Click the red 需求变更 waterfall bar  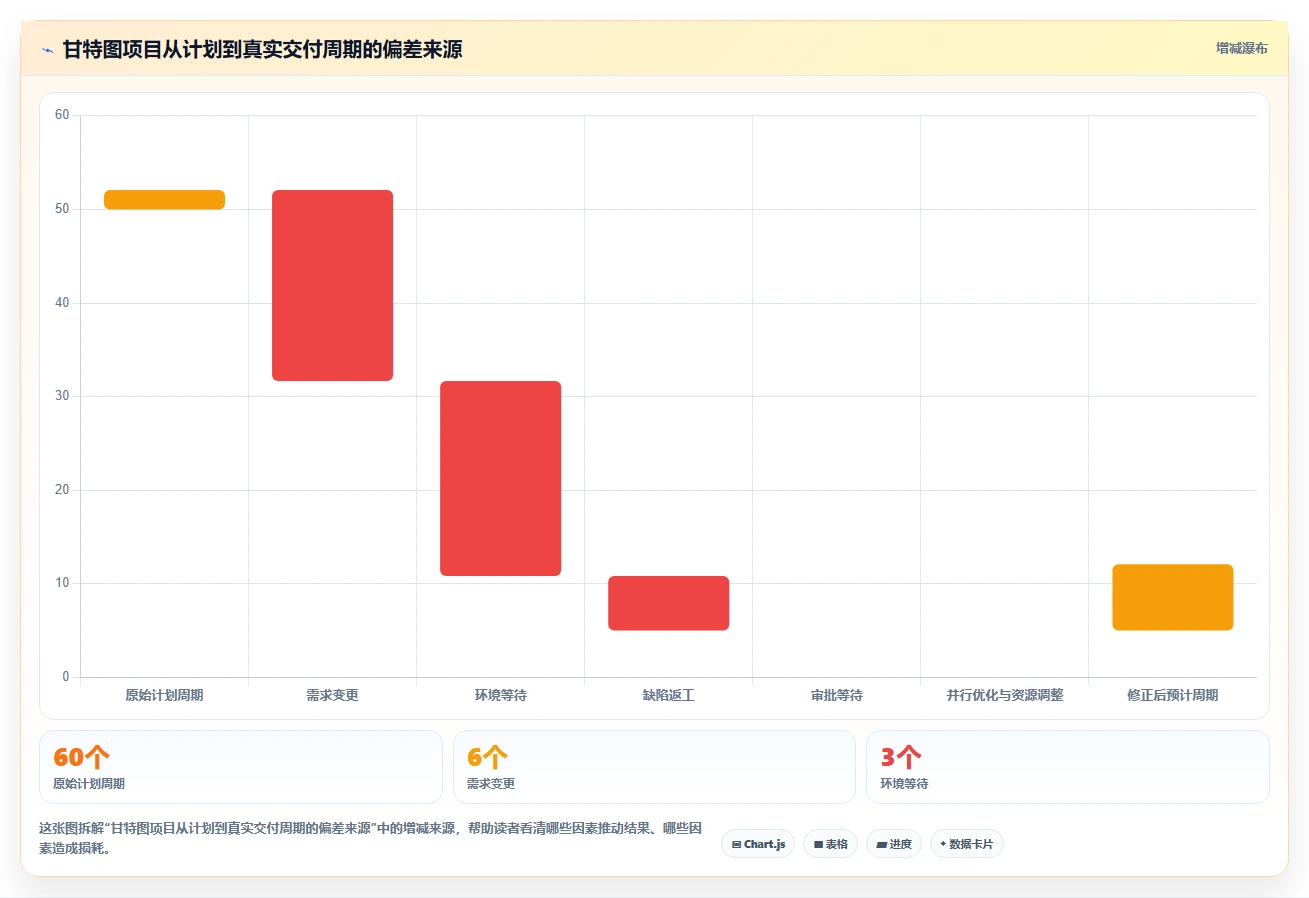(x=332, y=285)
